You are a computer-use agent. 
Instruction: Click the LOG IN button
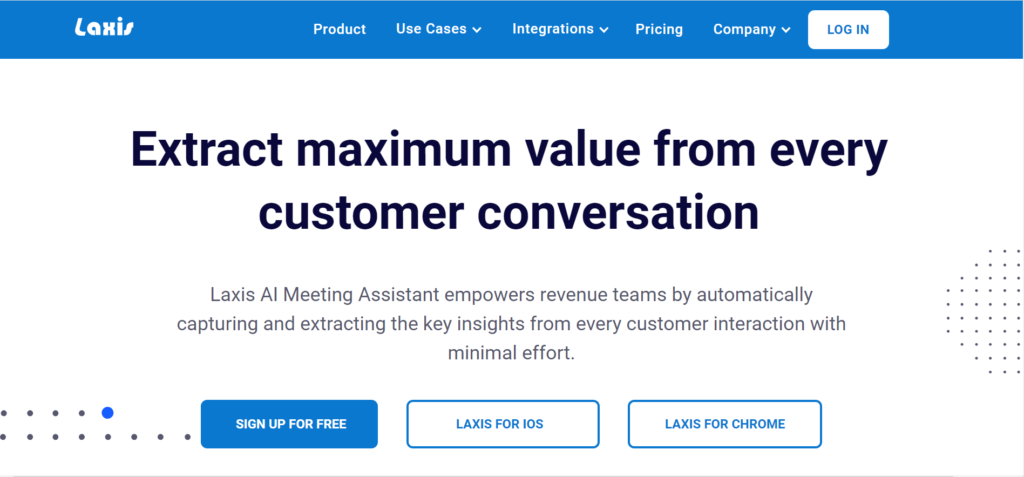(x=848, y=29)
